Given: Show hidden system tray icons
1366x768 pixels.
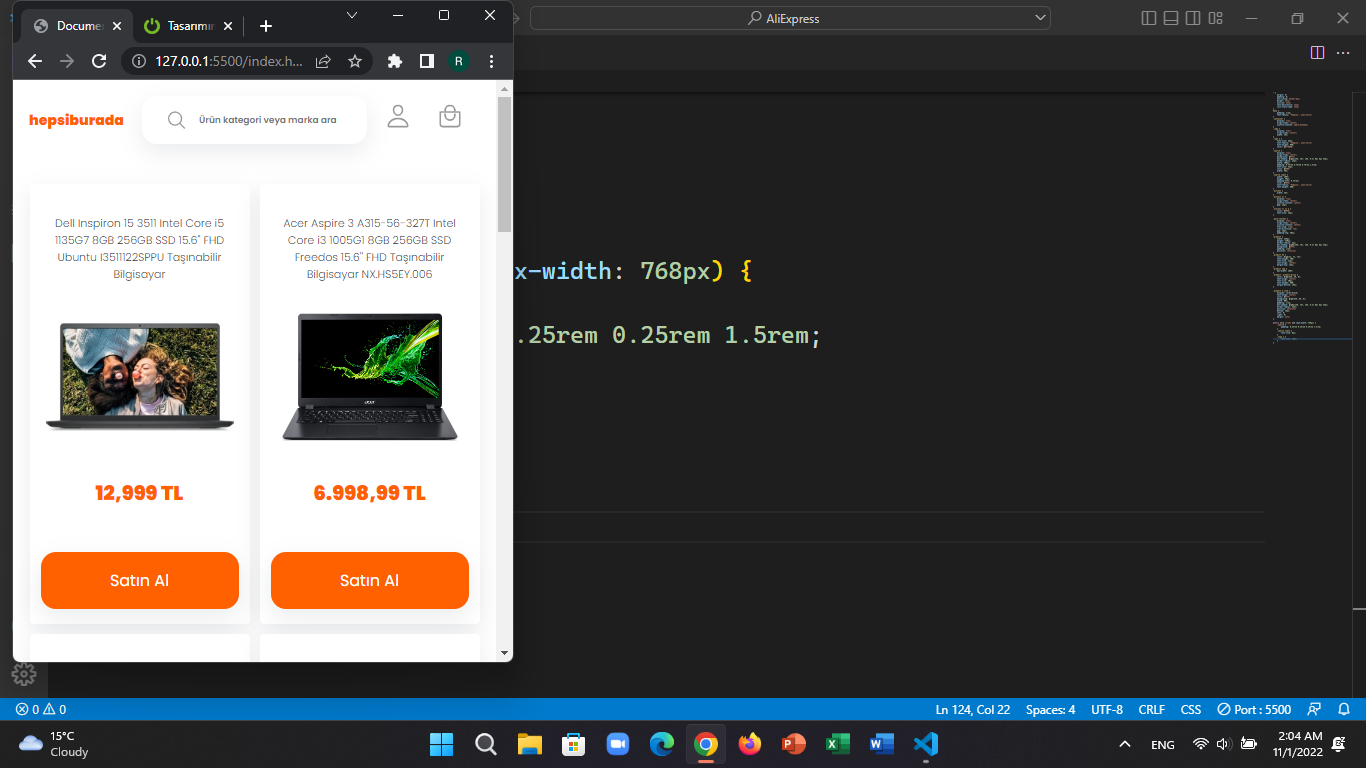Looking at the screenshot, I should (x=1125, y=744).
